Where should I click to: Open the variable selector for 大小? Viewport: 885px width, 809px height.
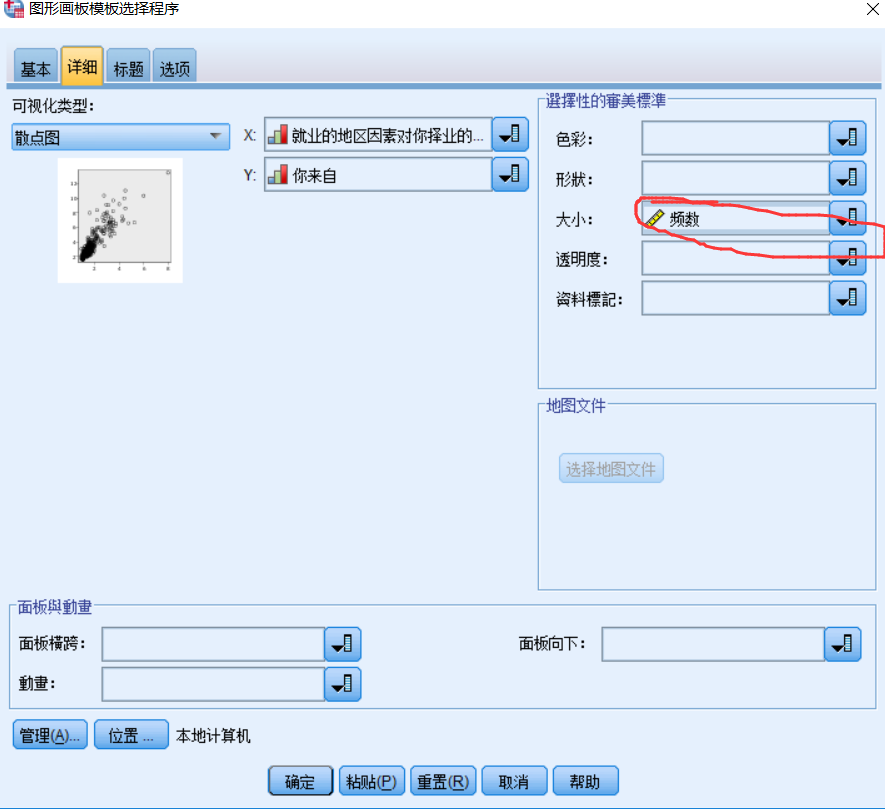(847, 218)
